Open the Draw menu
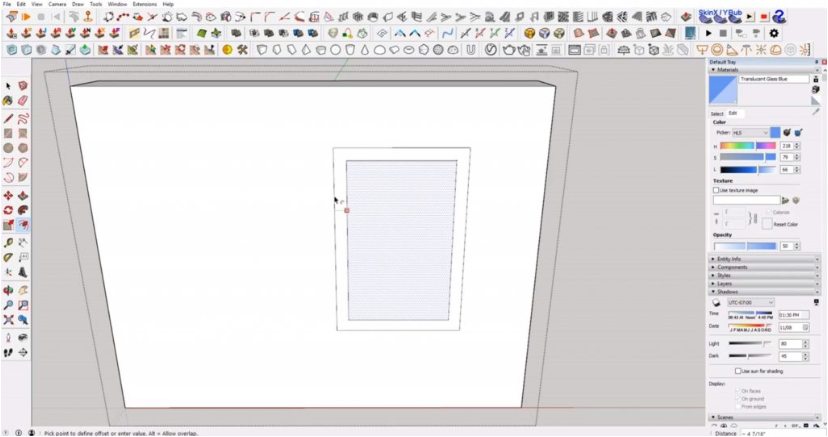The width and height of the screenshot is (828, 437). (x=78, y=4)
